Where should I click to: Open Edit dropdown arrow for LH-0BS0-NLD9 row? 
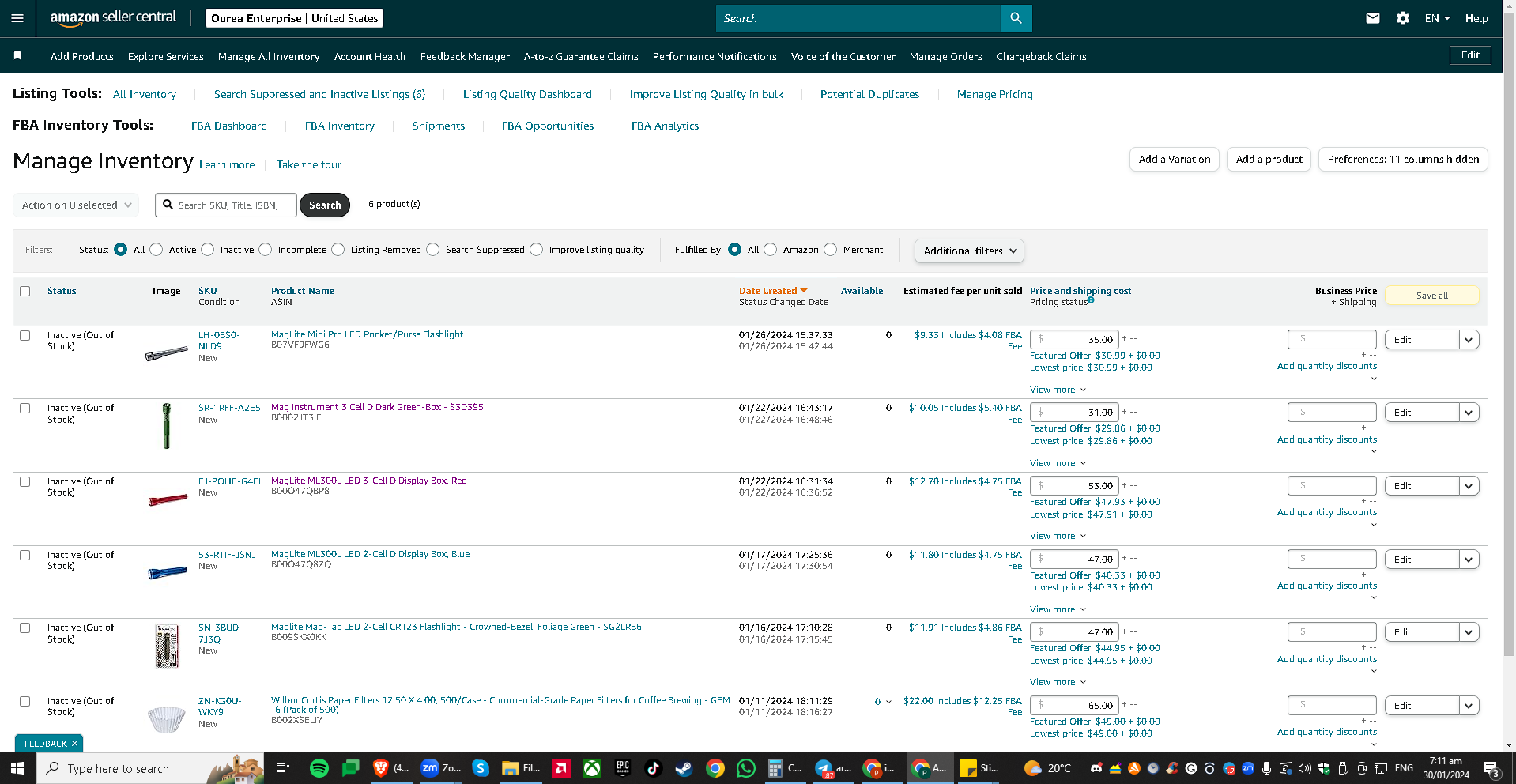pyautogui.click(x=1469, y=340)
